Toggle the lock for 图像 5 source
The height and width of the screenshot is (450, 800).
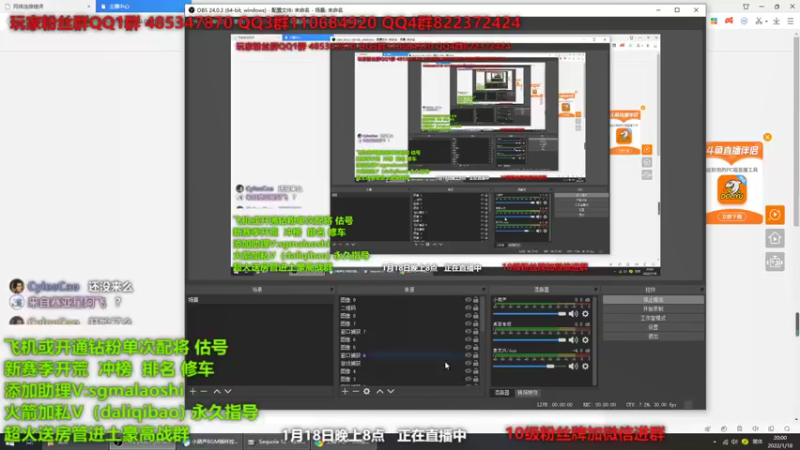[476, 347]
